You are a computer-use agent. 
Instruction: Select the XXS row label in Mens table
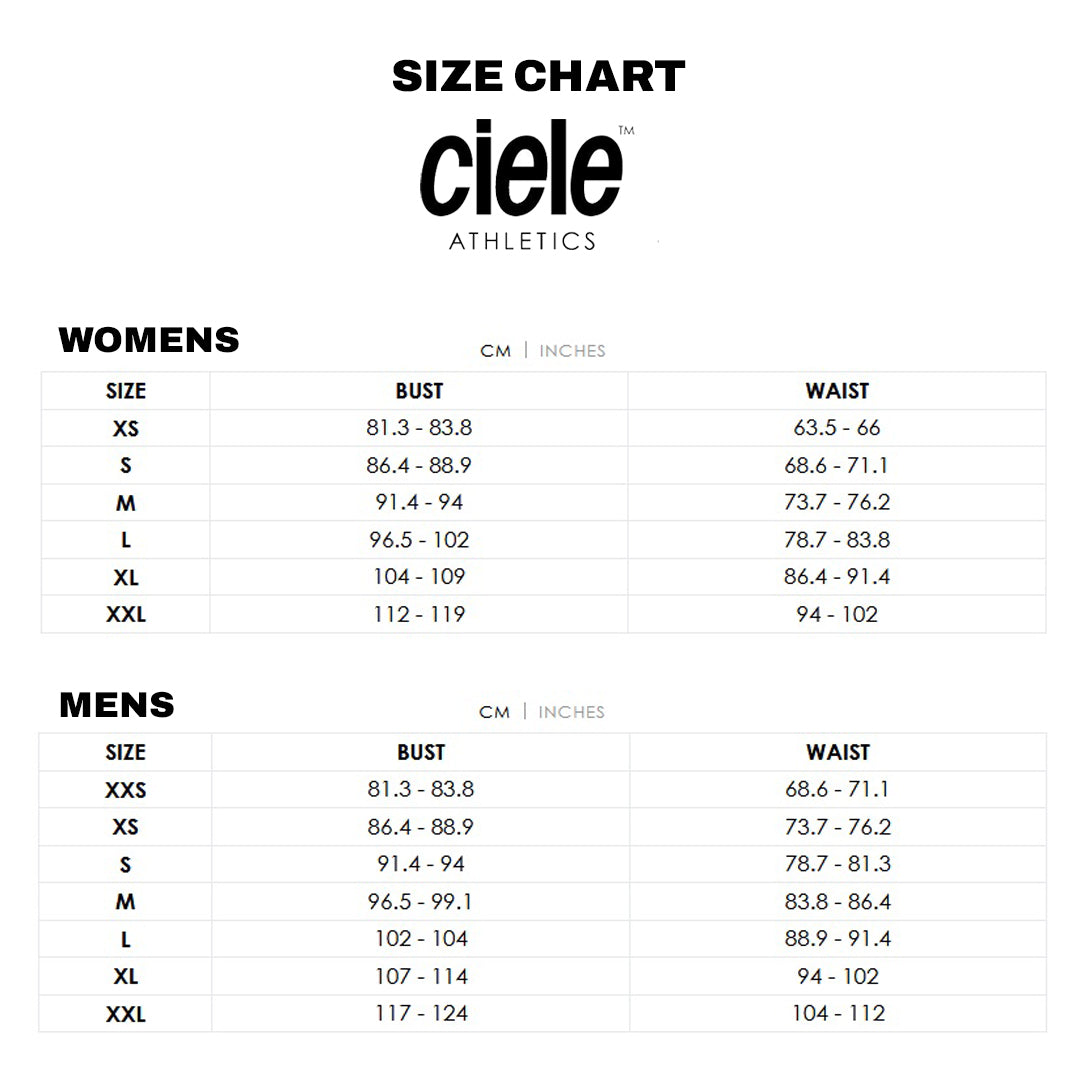coord(125,790)
